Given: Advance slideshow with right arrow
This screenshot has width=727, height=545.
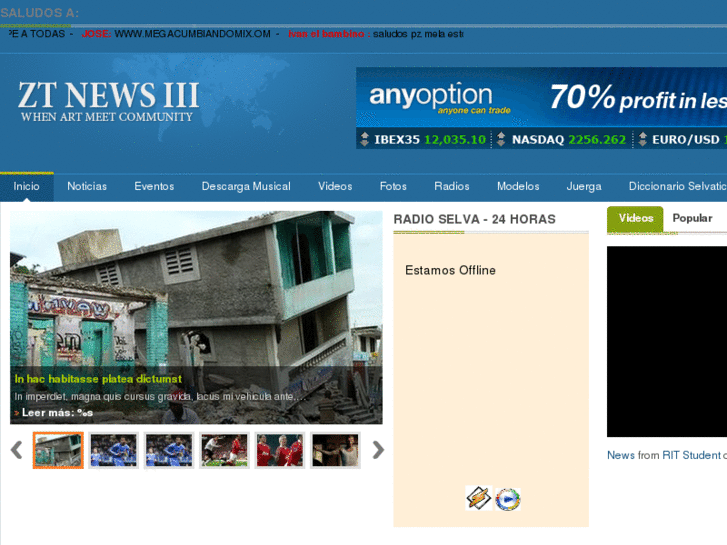Looking at the screenshot, I should coord(378,450).
